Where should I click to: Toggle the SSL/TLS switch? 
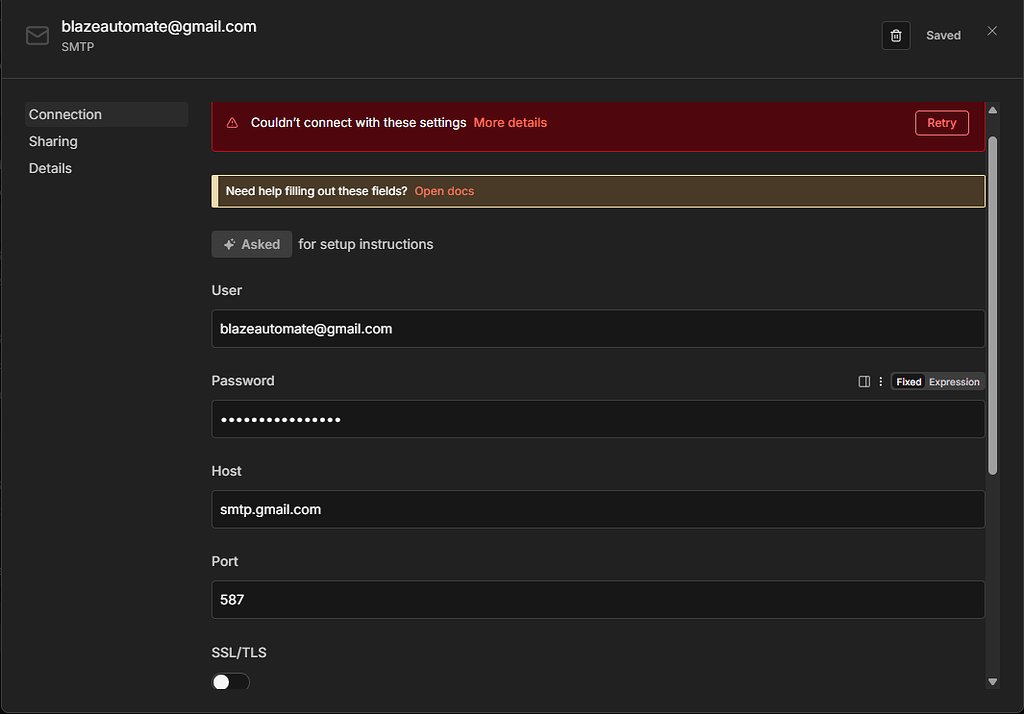tap(230, 682)
